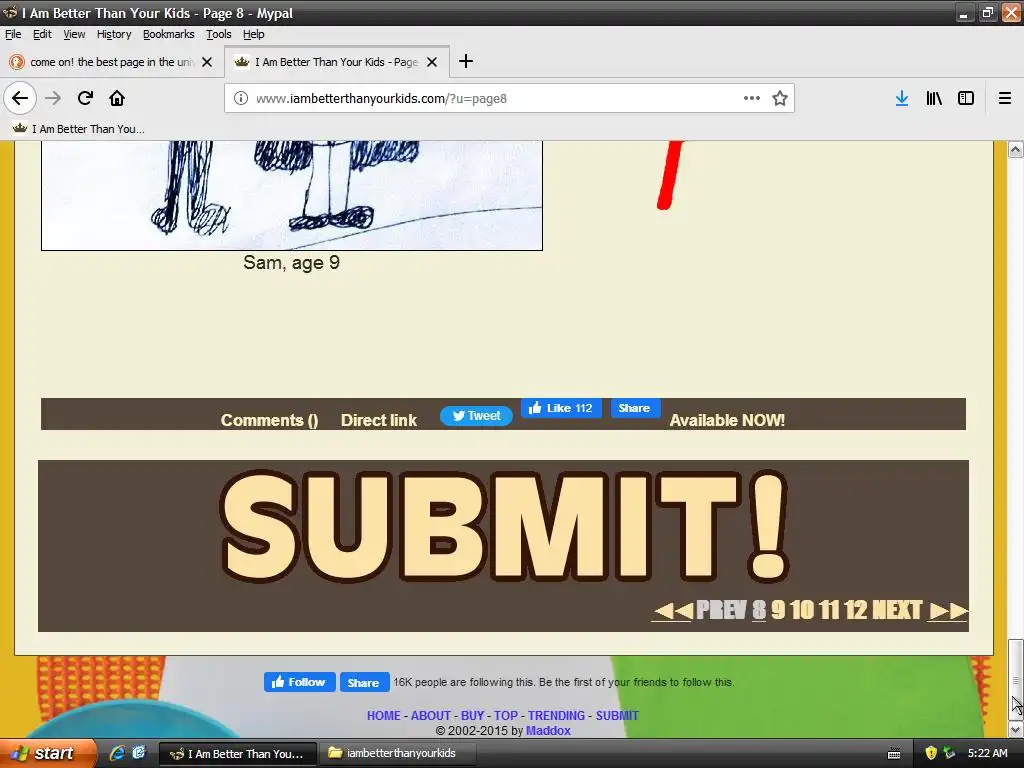
Task: Click the Facebook Like 112 button
Action: click(x=561, y=408)
